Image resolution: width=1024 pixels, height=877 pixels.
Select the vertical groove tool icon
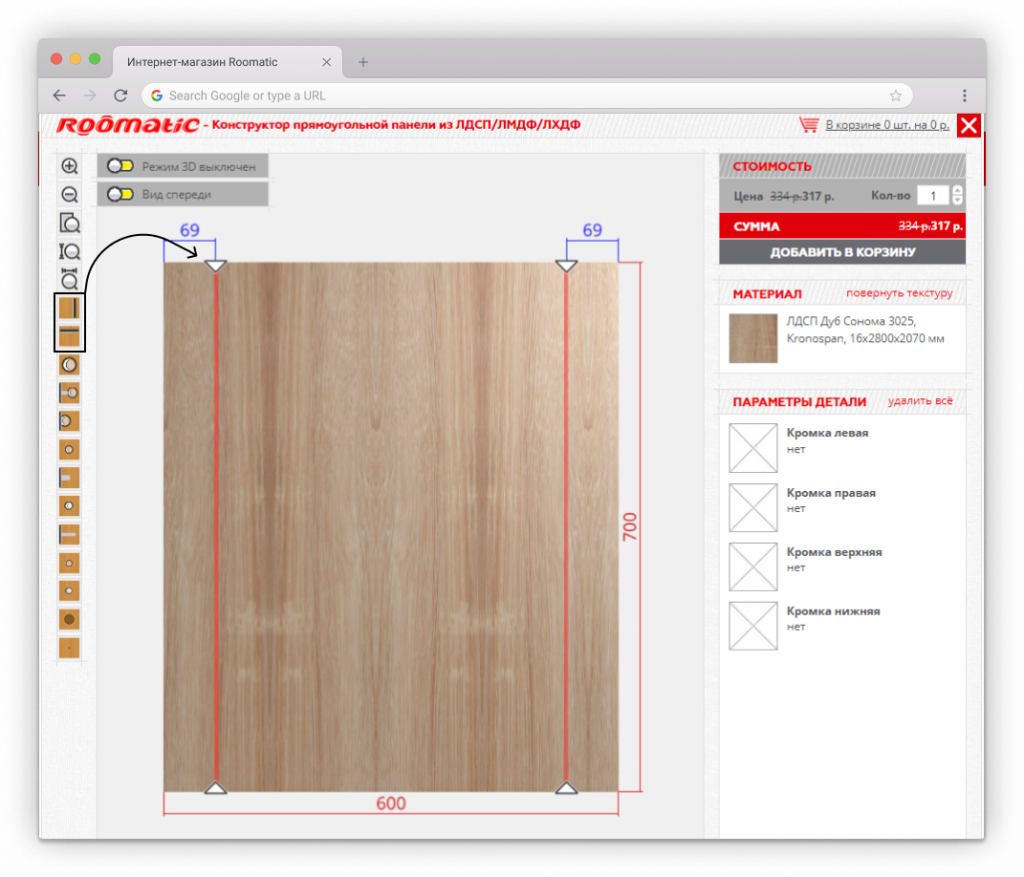70,308
